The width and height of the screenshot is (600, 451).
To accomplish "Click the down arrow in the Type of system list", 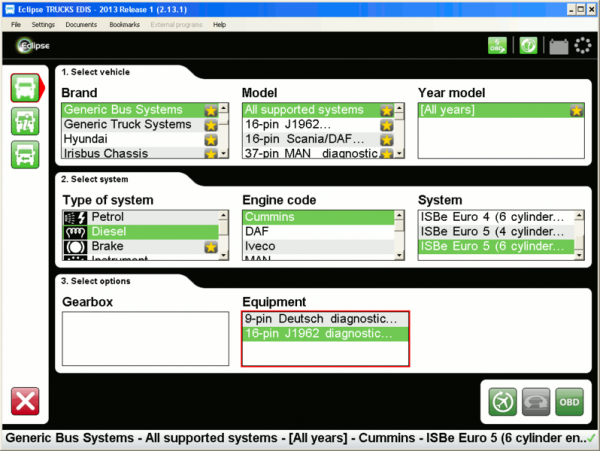I will pos(223,255).
